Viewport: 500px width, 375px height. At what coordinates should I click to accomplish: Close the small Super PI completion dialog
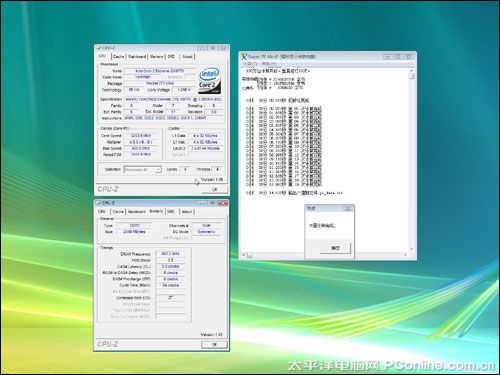[348, 208]
